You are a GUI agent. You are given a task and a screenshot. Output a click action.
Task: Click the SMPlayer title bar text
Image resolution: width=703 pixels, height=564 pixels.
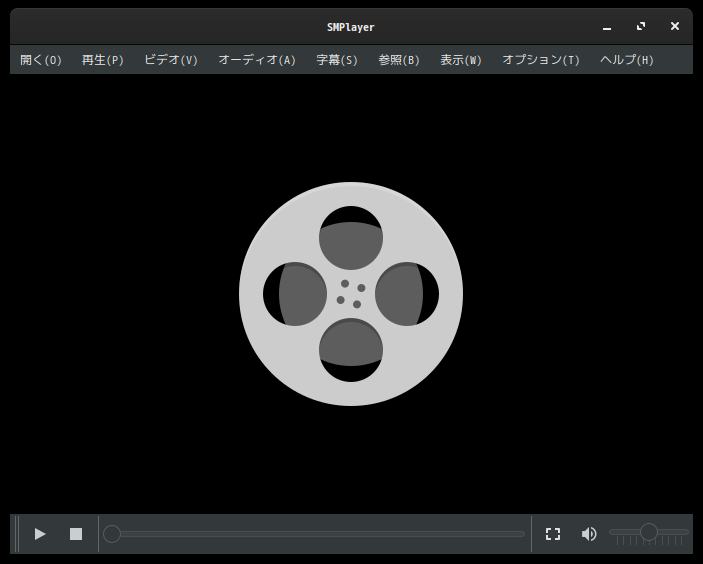[351, 27]
